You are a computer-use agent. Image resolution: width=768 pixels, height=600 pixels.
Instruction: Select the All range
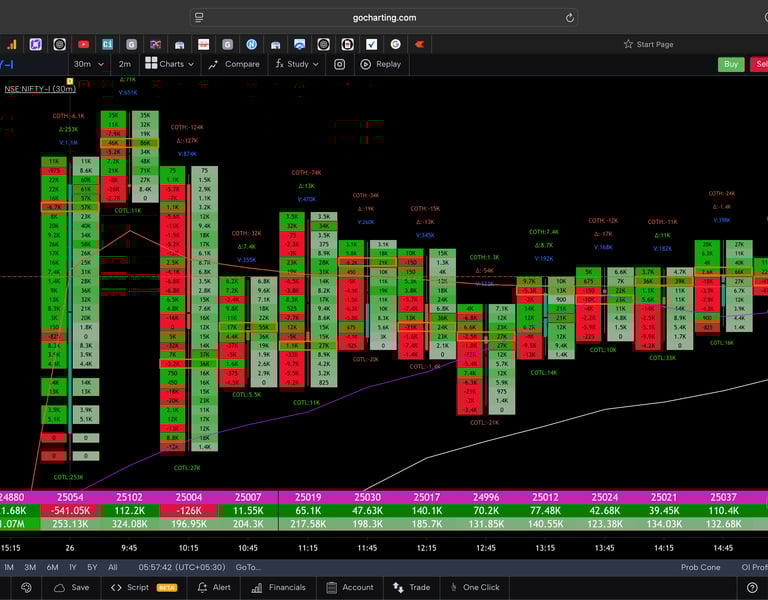click(x=113, y=567)
